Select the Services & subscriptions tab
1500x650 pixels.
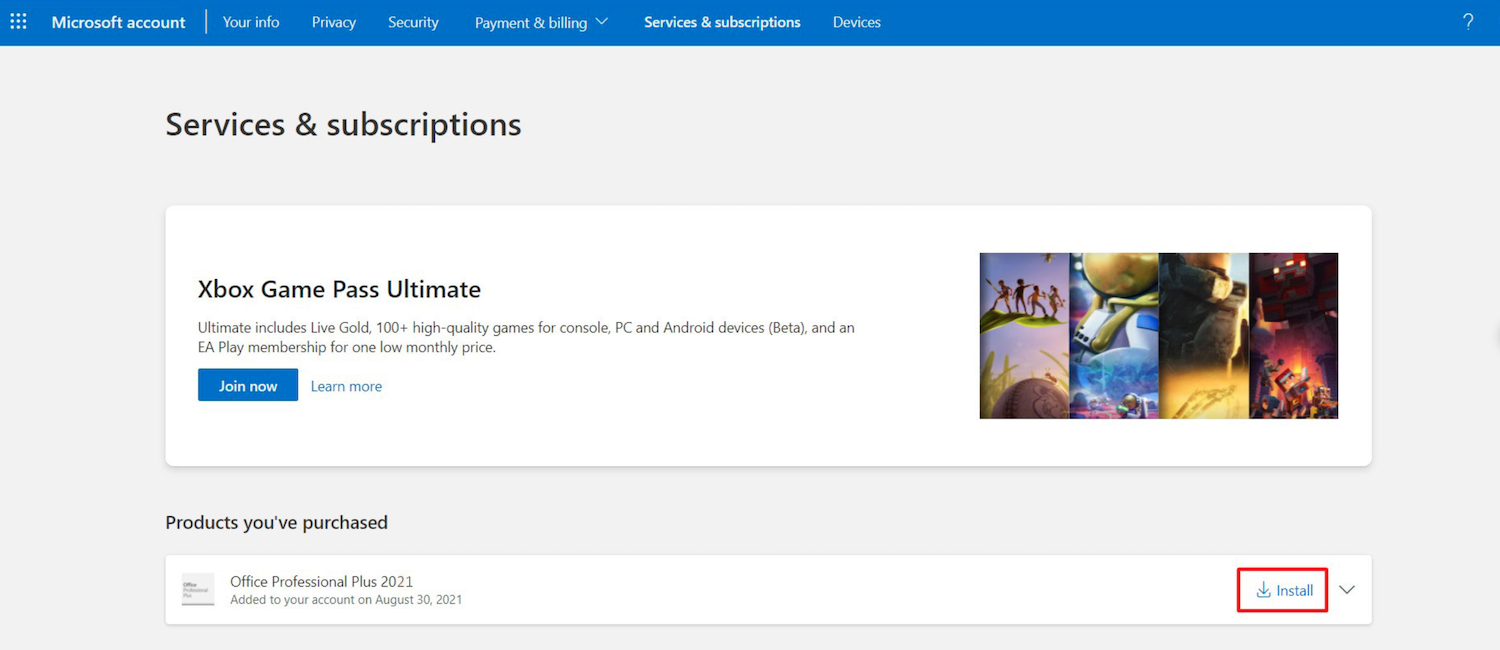tap(722, 22)
